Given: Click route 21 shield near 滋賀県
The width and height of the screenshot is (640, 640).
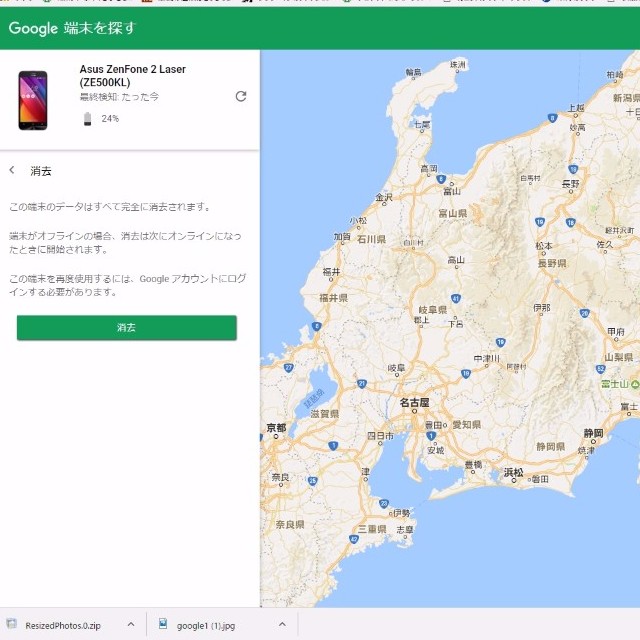Looking at the screenshot, I should (362, 383).
